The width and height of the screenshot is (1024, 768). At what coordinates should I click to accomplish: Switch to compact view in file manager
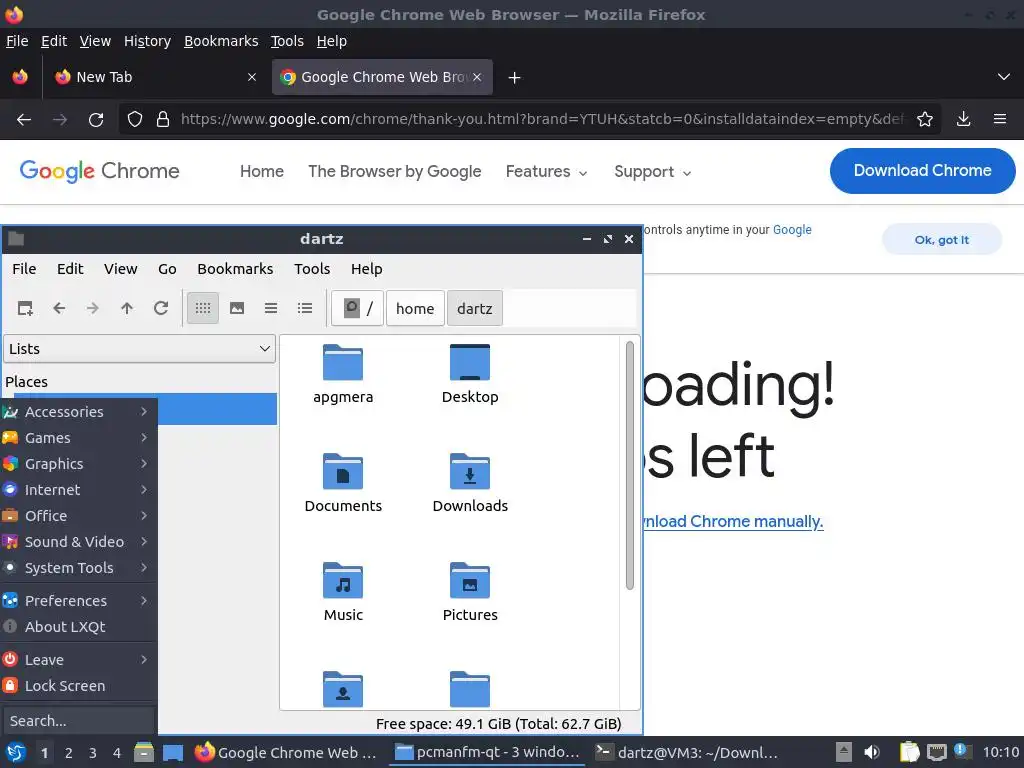point(271,308)
